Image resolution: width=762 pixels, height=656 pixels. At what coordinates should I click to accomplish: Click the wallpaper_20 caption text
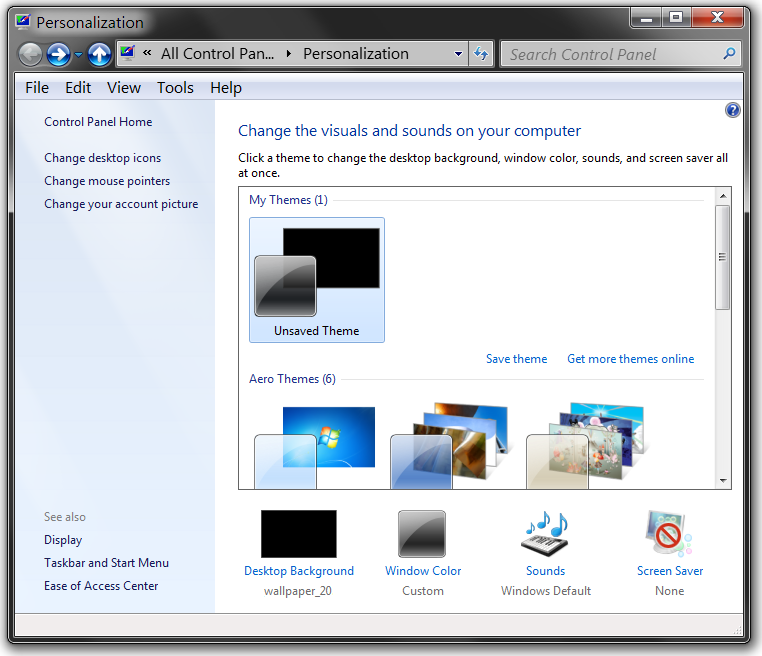pos(298,591)
